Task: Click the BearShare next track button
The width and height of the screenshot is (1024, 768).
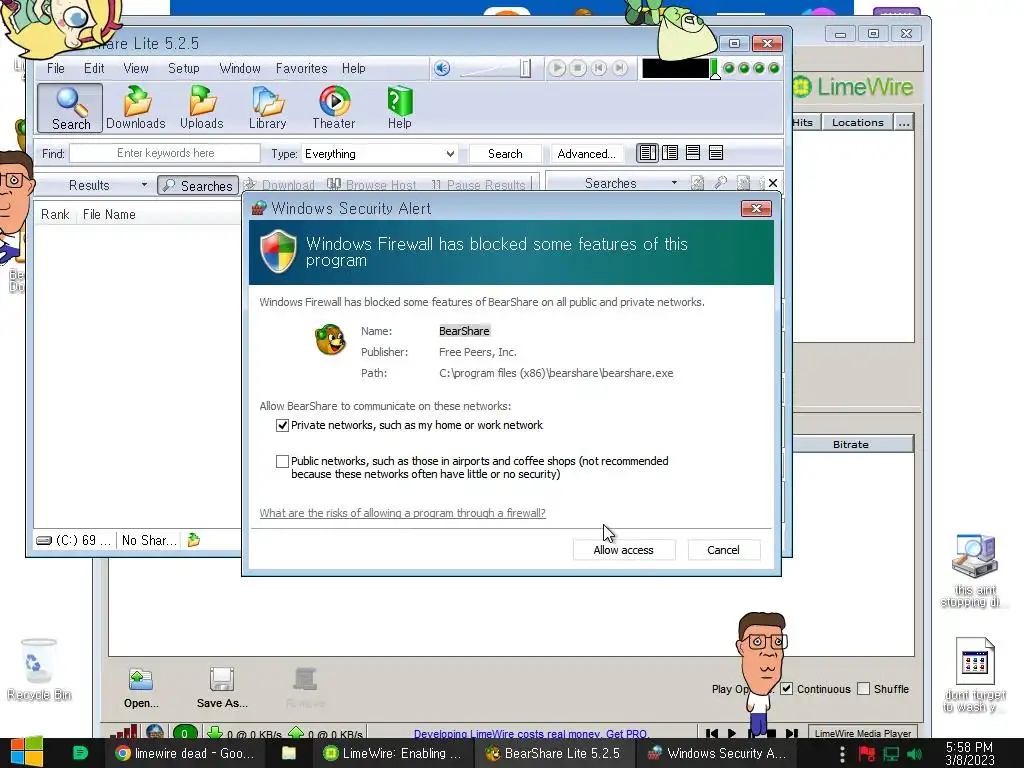Action: coord(620,68)
